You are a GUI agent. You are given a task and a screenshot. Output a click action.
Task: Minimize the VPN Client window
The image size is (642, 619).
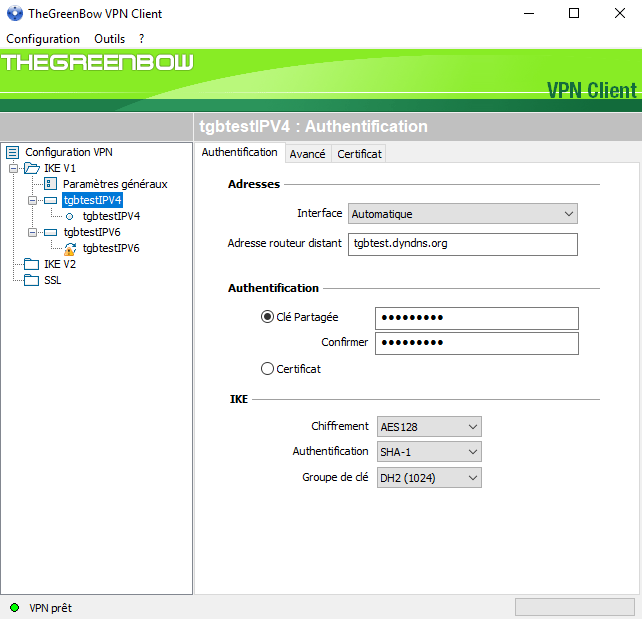click(x=529, y=13)
